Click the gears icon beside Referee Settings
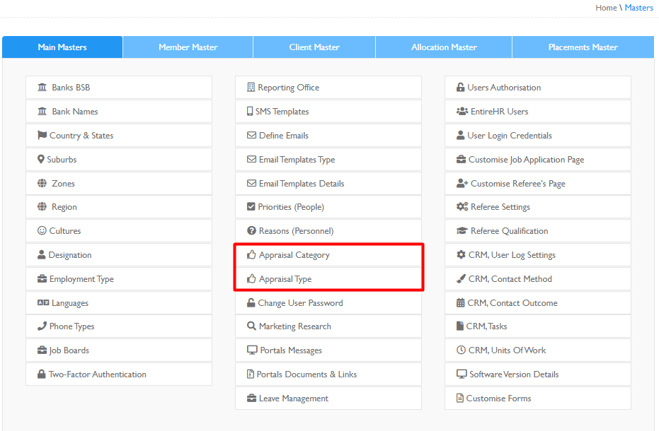 point(462,207)
